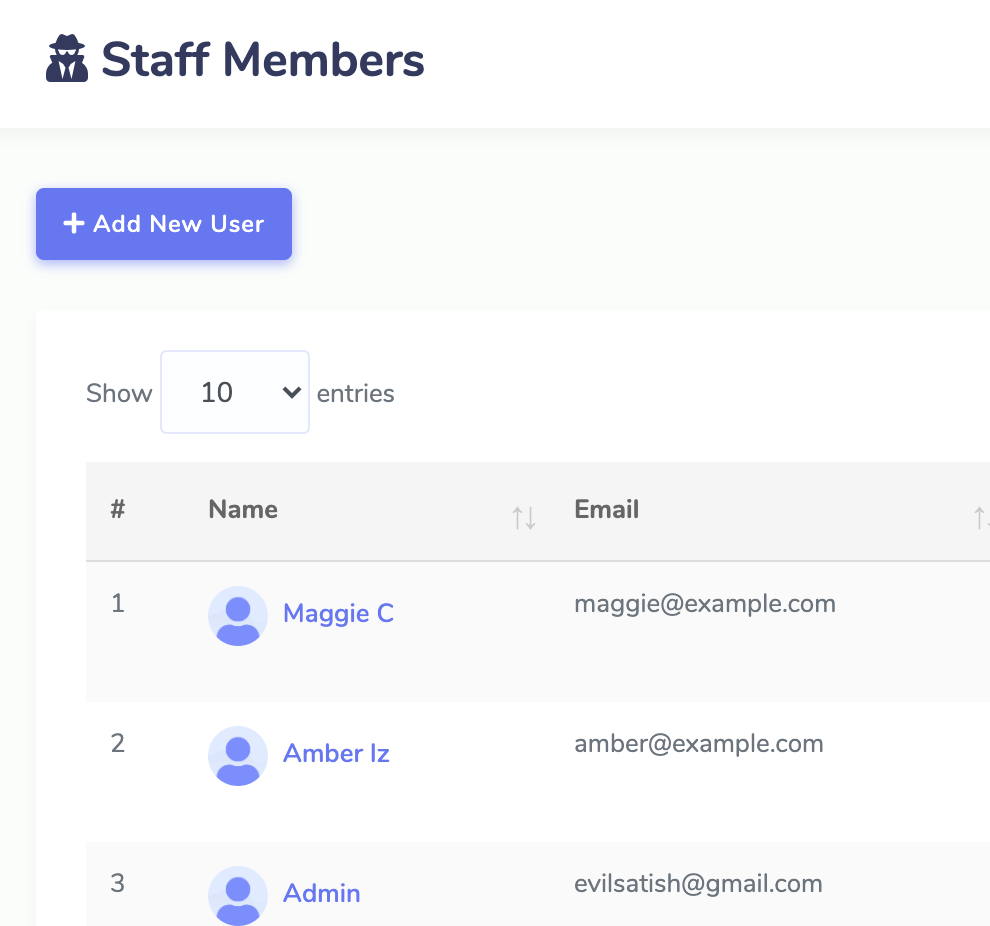Click the Admin user's avatar icon
The width and height of the screenshot is (990, 926).
(238, 896)
